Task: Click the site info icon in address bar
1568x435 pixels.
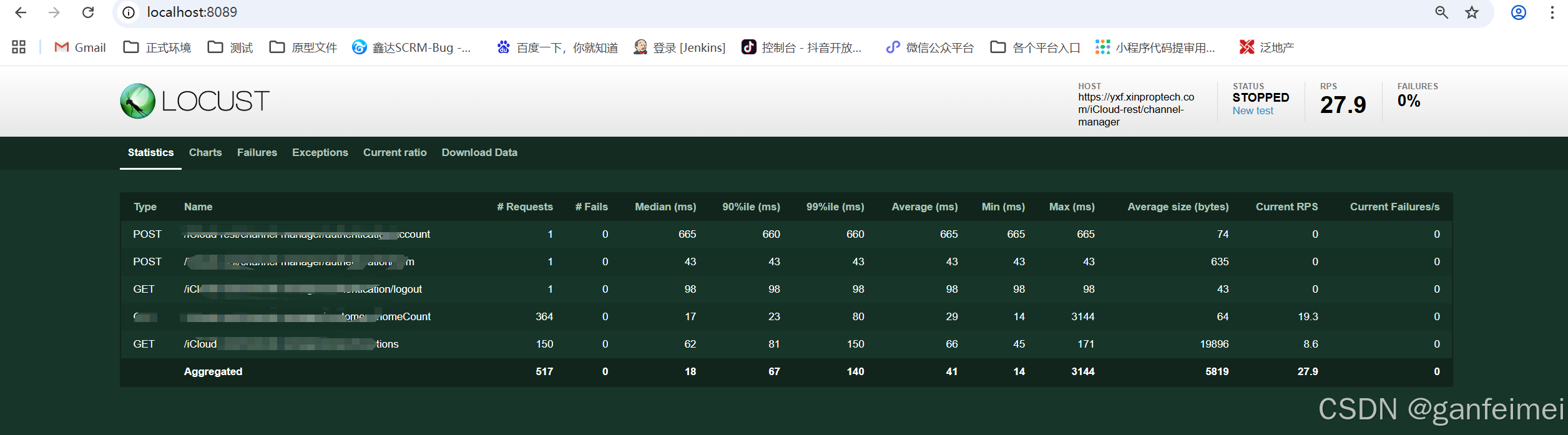Action: (129, 12)
